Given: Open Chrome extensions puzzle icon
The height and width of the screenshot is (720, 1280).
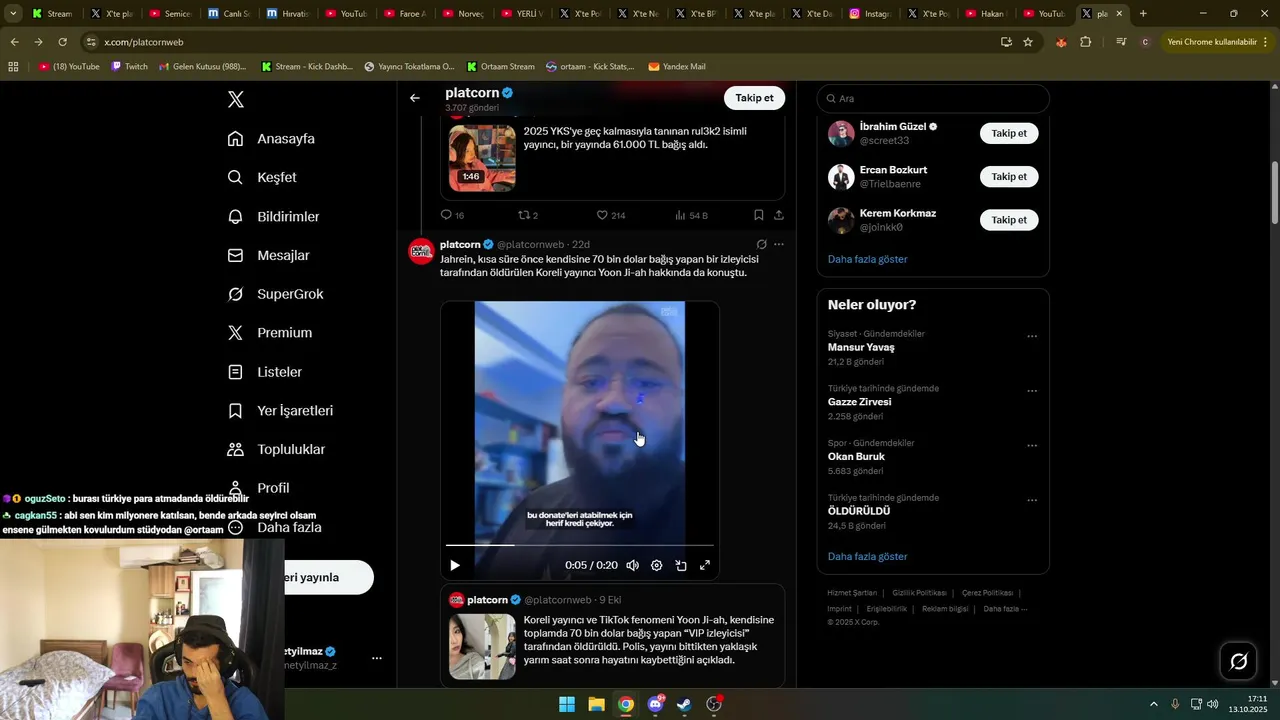Looking at the screenshot, I should 1086,42.
